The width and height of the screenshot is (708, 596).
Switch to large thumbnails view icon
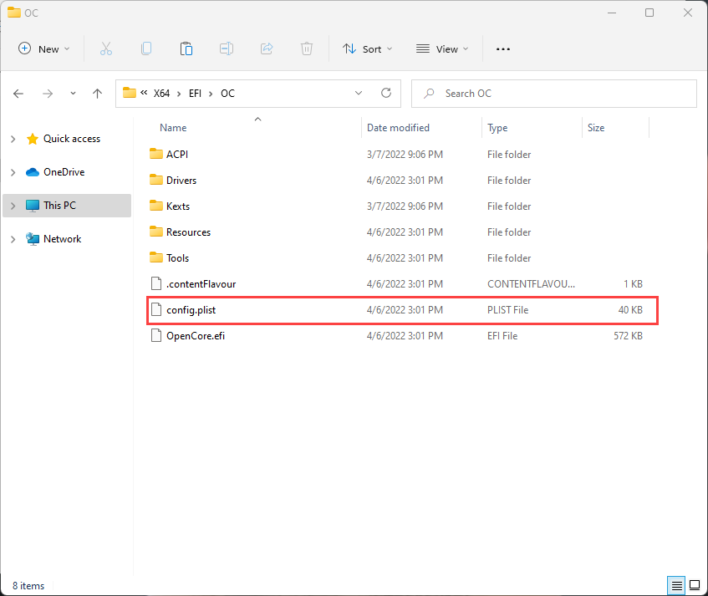[x=694, y=585]
